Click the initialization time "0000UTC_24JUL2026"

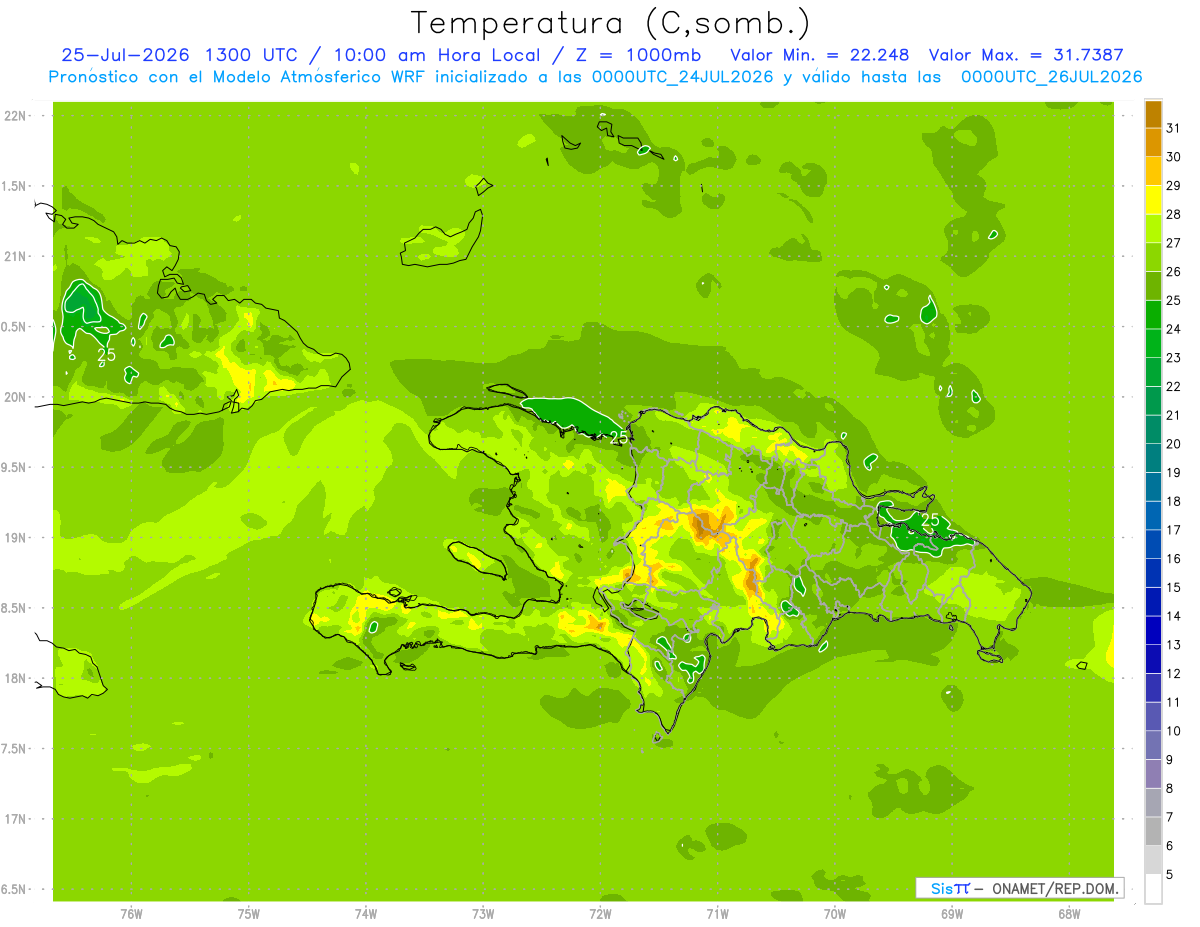coord(683,77)
